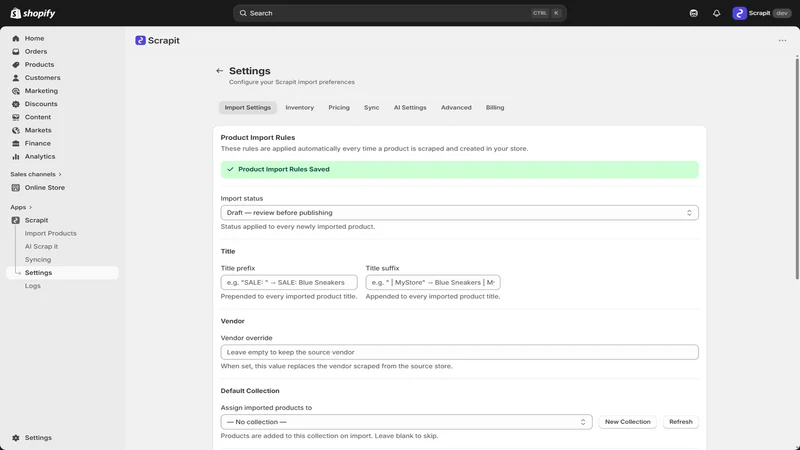Click the Scrapit app icon in sidebar
800x450 pixels.
pyautogui.click(x=16, y=220)
